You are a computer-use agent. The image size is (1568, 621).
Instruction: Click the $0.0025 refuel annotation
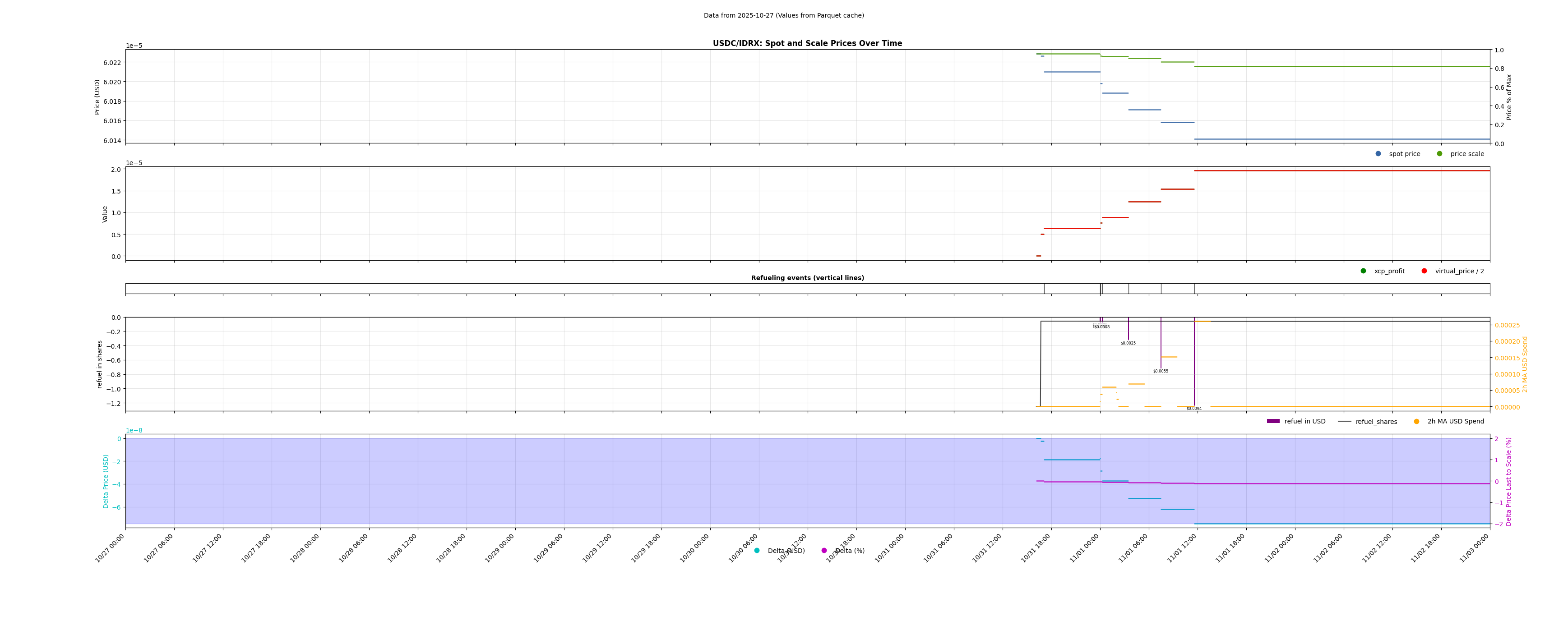(x=1128, y=343)
